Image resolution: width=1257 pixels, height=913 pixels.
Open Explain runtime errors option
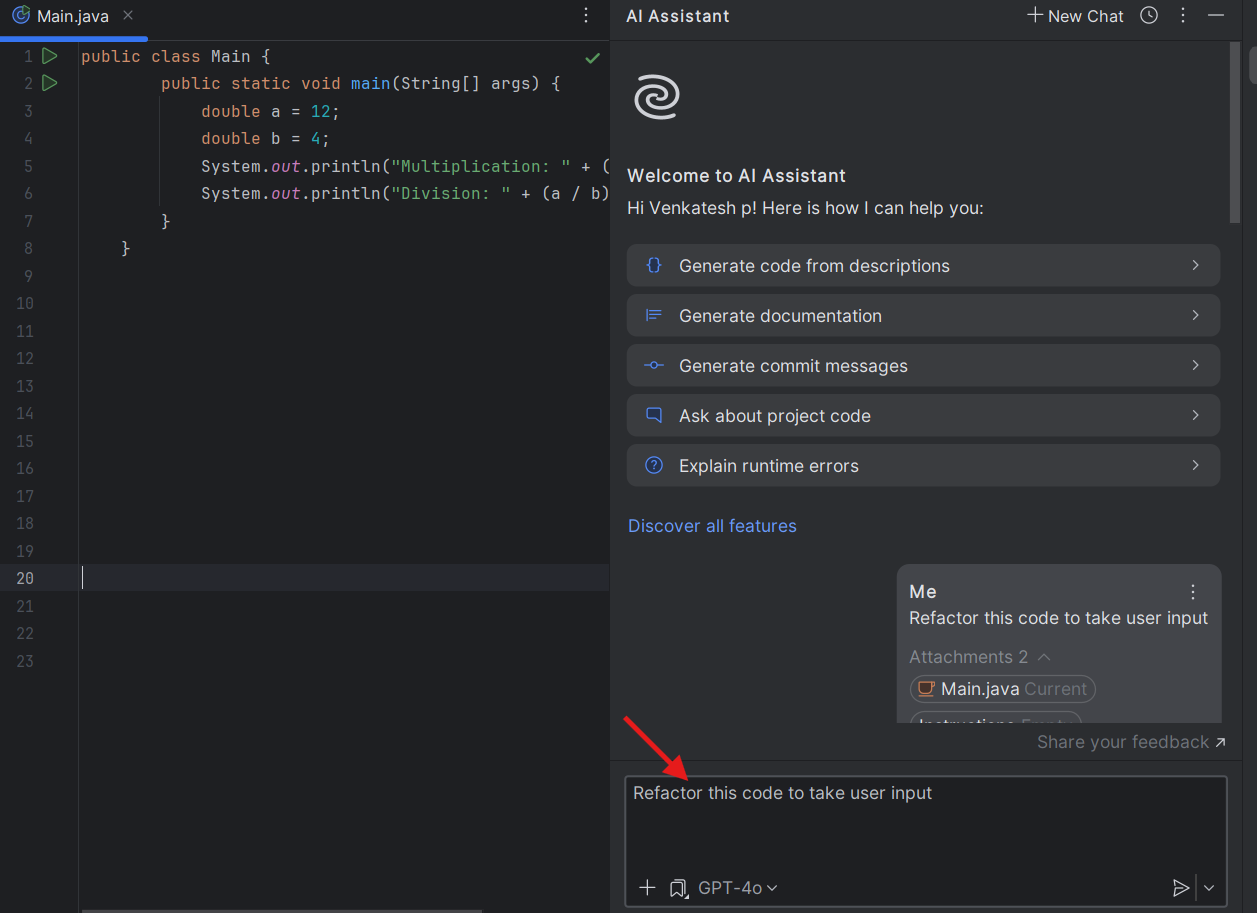[x=923, y=465]
